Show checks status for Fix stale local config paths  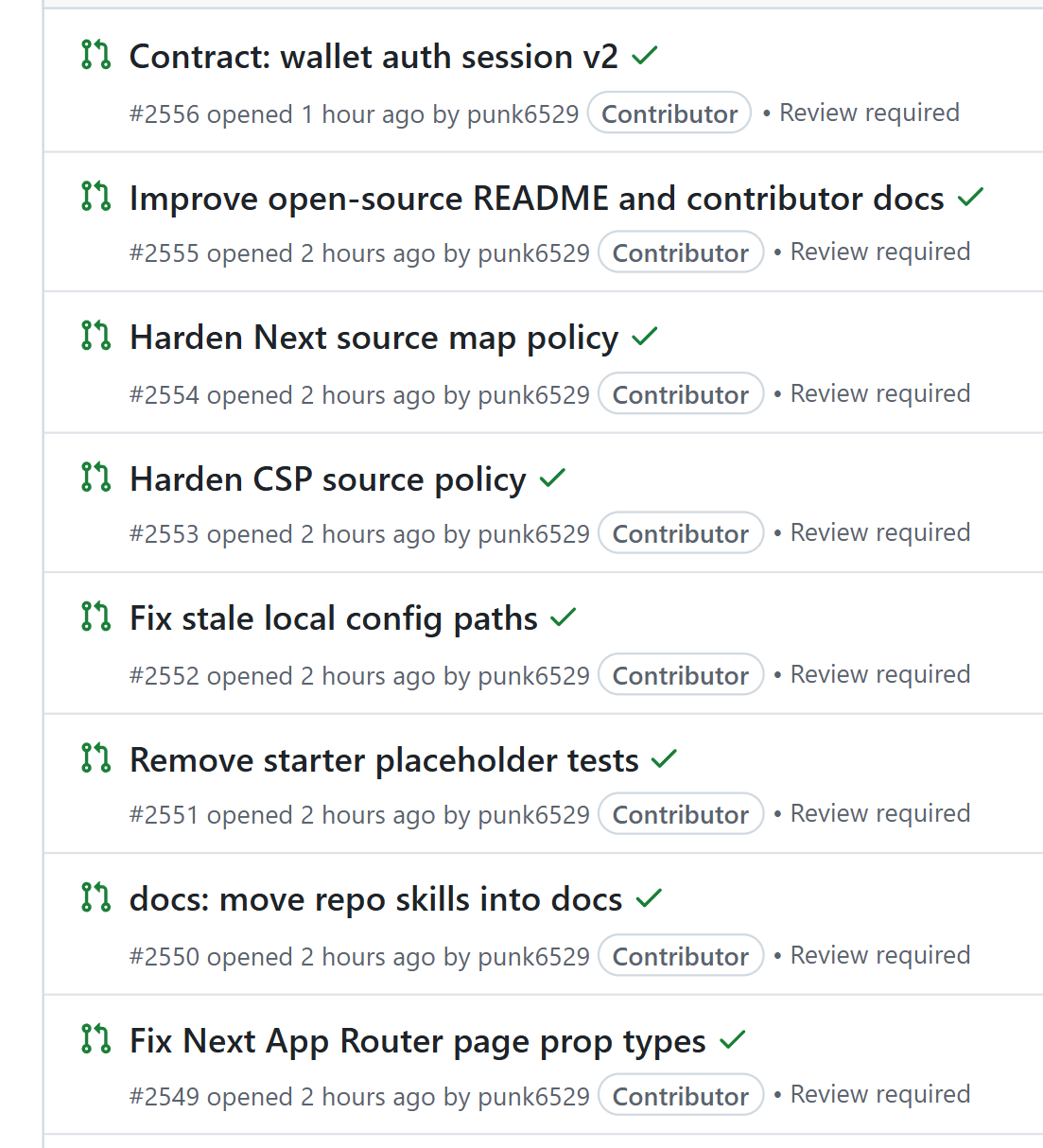(564, 617)
